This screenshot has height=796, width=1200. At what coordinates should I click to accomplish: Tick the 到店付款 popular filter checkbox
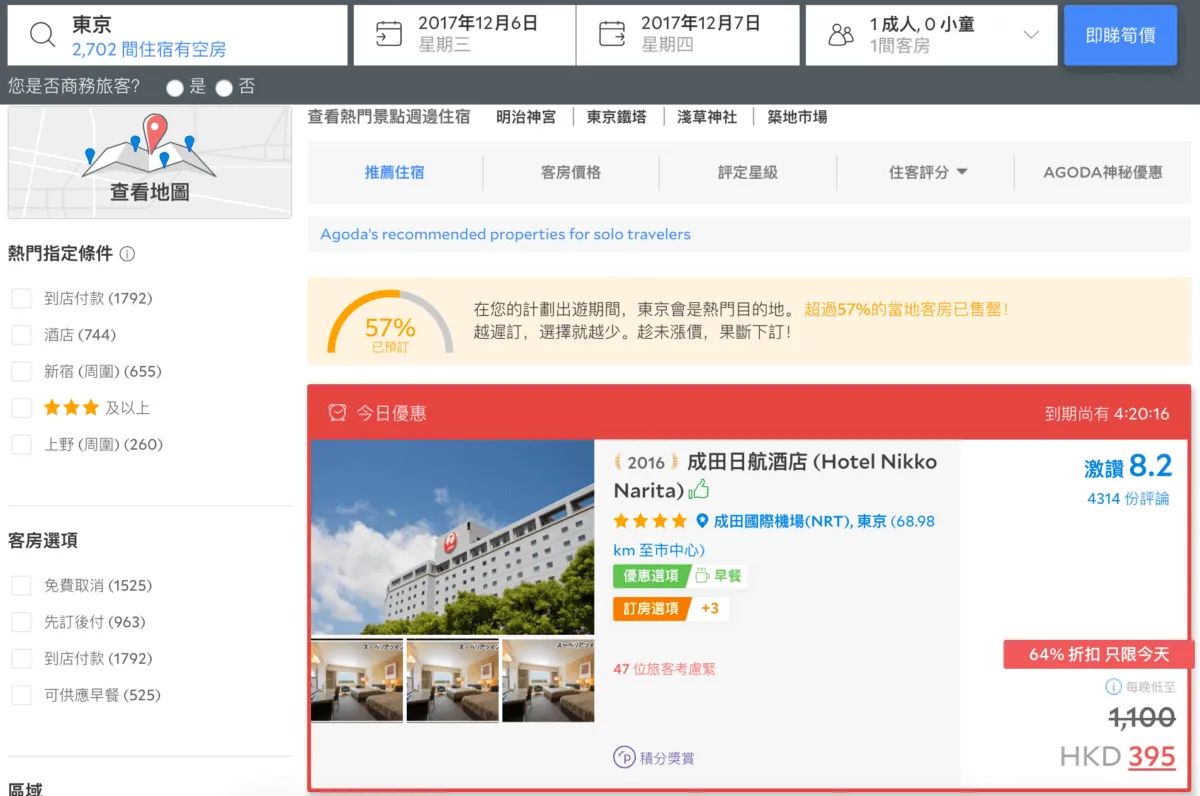(21, 298)
